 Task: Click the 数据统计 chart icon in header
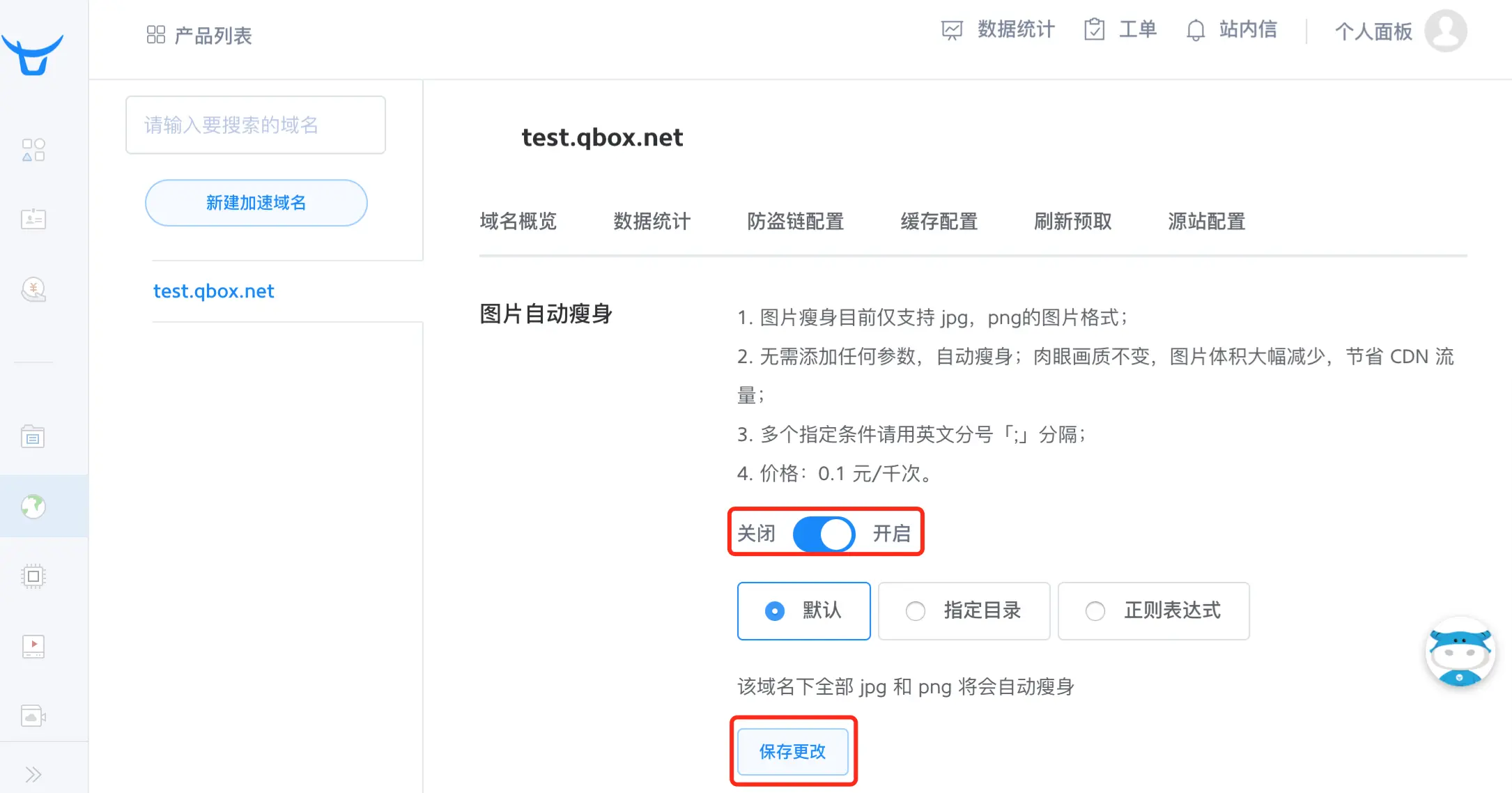952,30
